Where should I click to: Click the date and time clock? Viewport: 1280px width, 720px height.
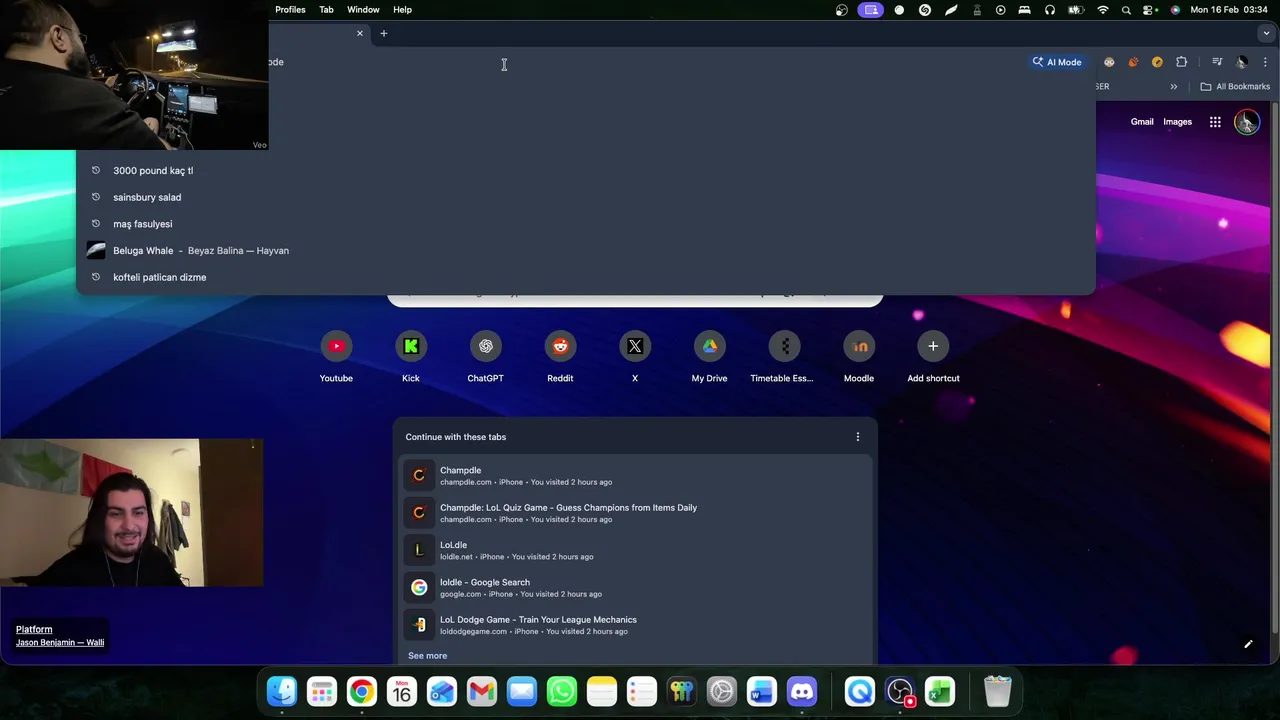click(x=1231, y=9)
